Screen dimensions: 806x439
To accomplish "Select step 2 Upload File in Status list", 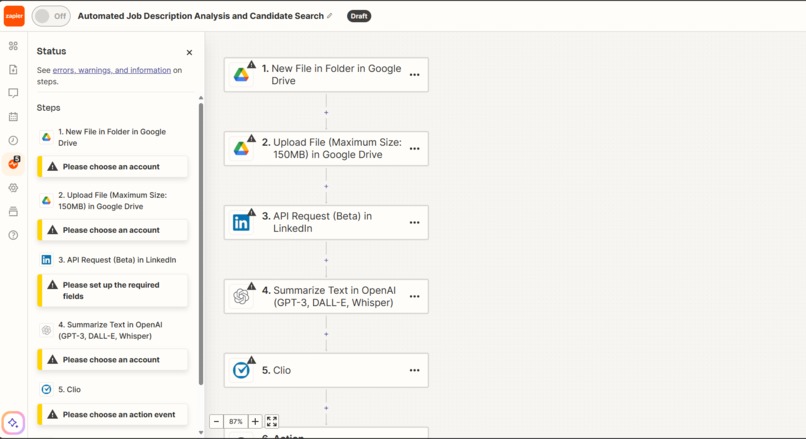I will (x=112, y=200).
